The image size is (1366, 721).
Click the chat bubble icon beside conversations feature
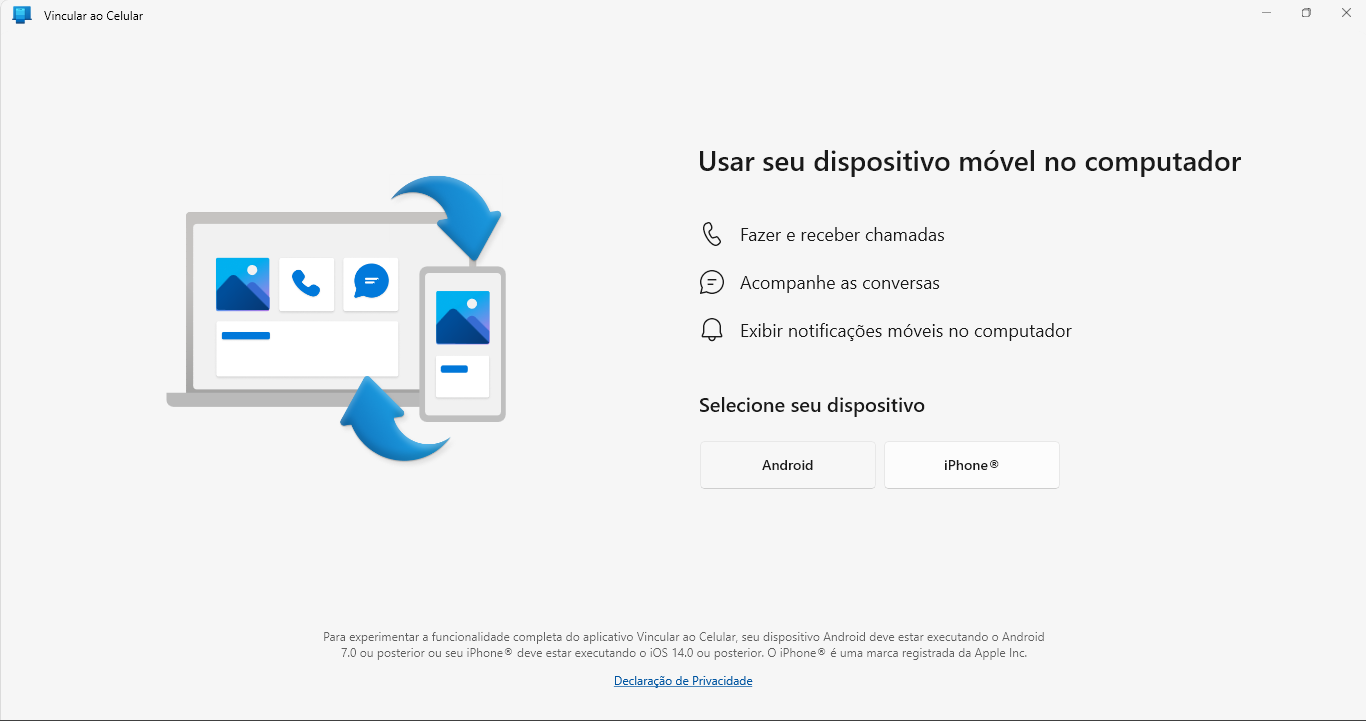coord(711,283)
